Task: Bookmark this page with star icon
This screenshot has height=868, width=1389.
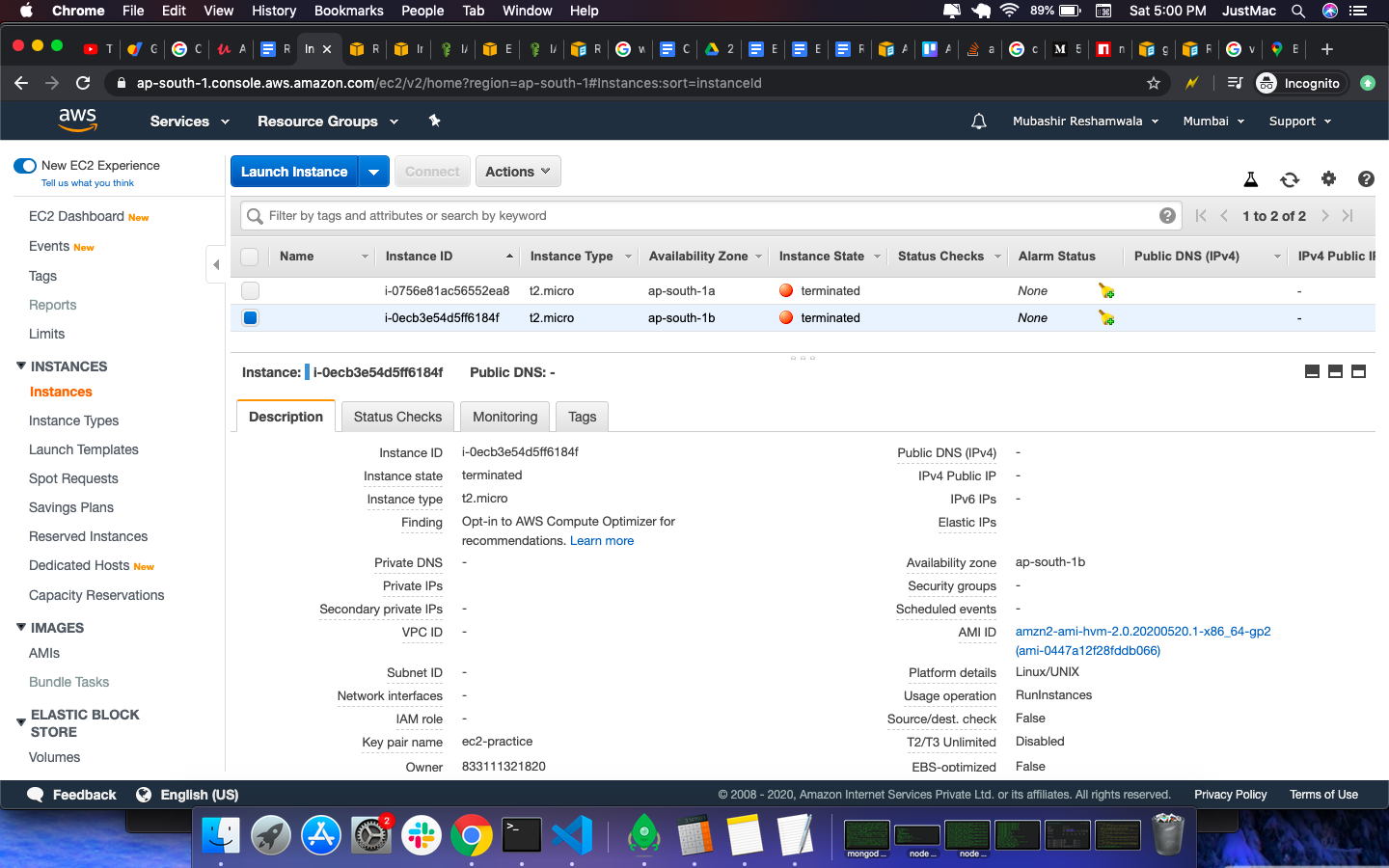Action: (x=1154, y=83)
